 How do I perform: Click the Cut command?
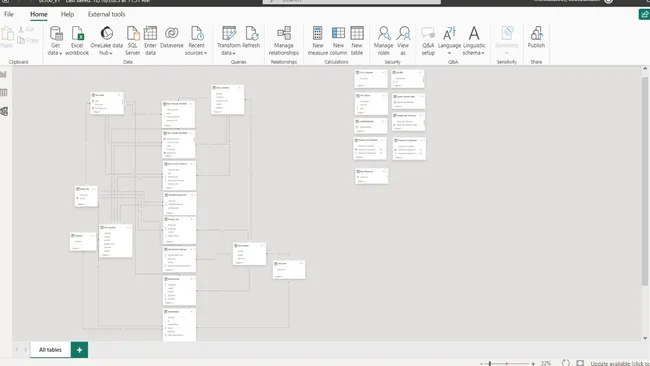pyautogui.click(x=26, y=29)
